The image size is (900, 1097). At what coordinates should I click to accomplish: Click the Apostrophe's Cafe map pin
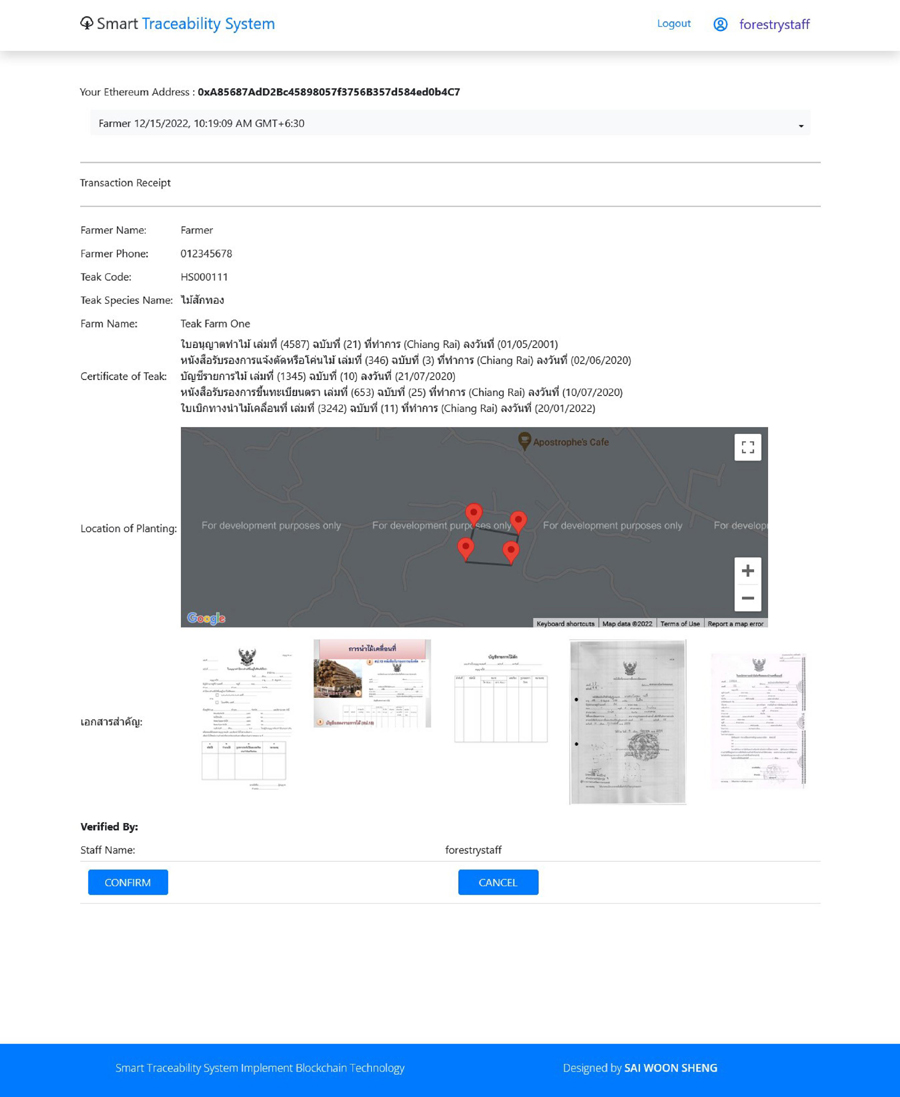[524, 441]
